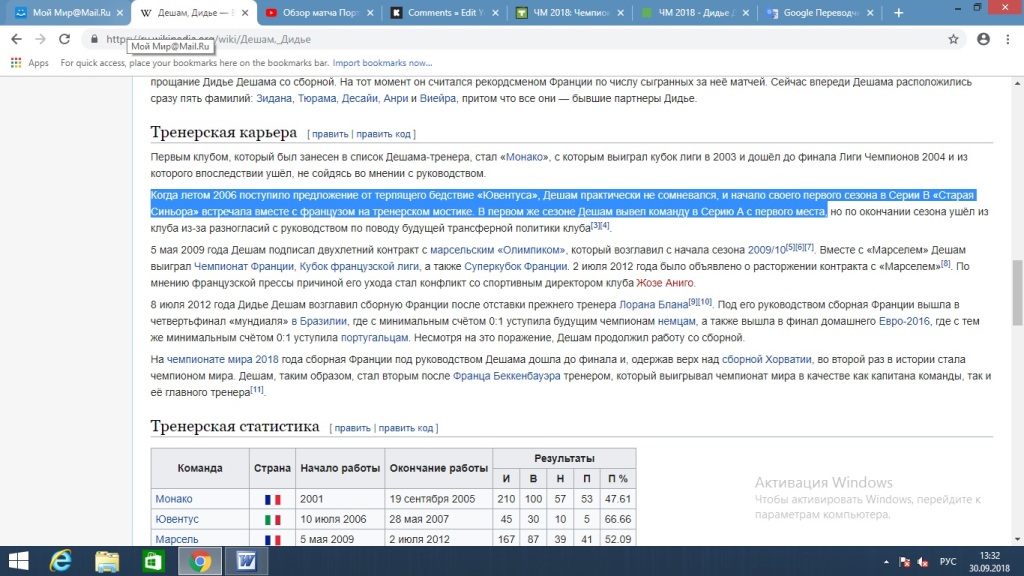Open Internet Explorer from taskbar
1024x576 pixels.
click(x=61, y=561)
